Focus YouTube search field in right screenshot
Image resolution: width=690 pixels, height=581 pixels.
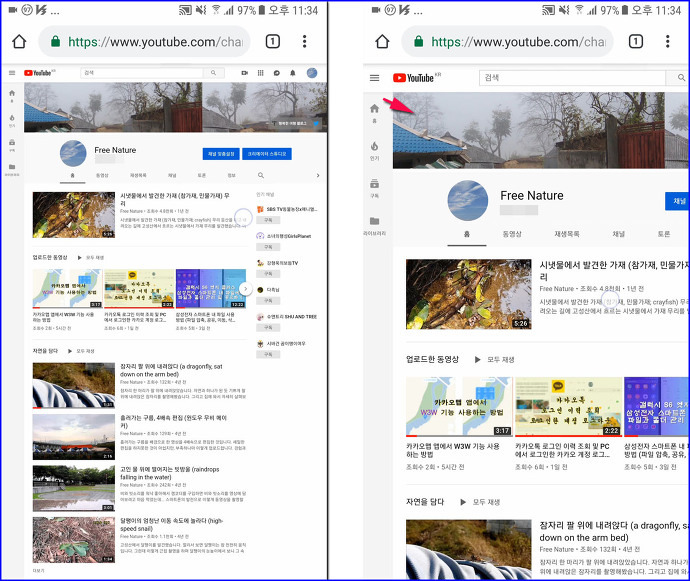click(x=573, y=78)
